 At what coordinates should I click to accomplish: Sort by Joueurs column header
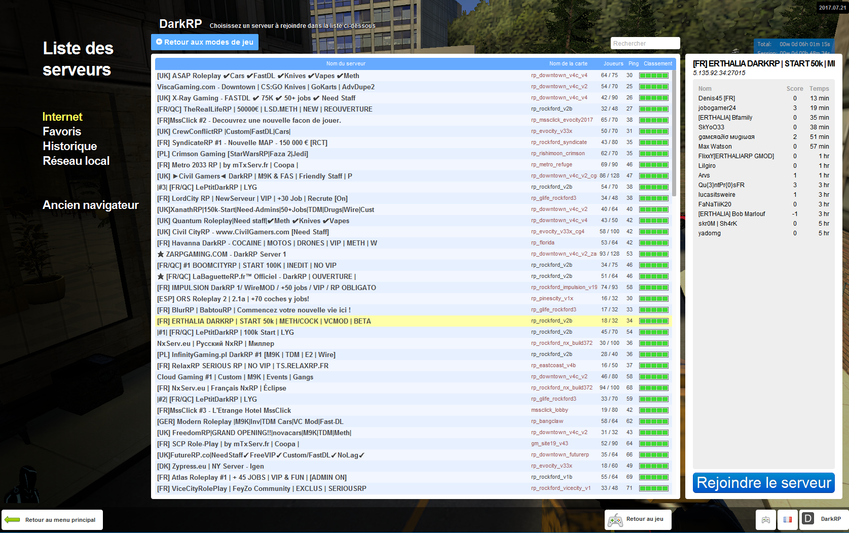[x=613, y=63]
